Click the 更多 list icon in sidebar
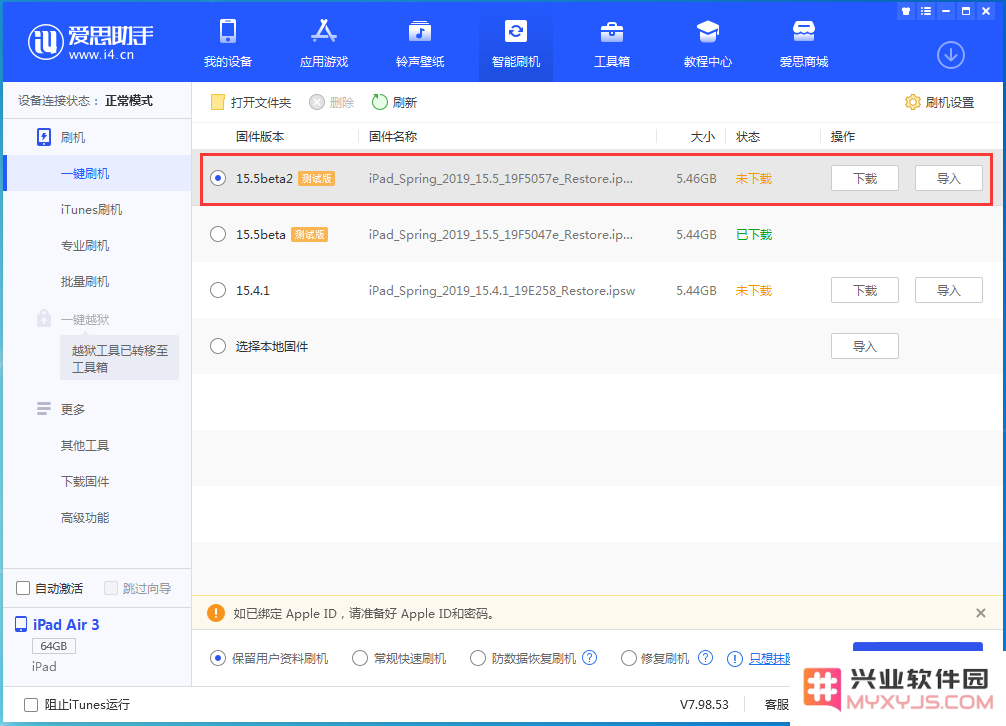1006x726 pixels. [44, 409]
